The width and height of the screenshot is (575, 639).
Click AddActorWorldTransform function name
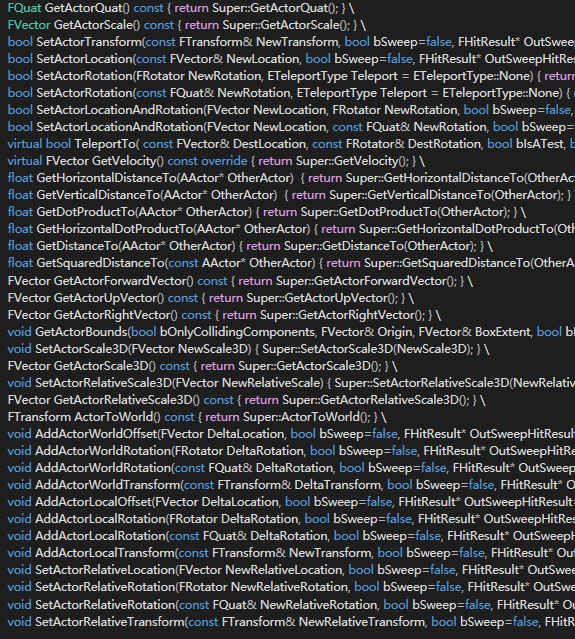107,485
